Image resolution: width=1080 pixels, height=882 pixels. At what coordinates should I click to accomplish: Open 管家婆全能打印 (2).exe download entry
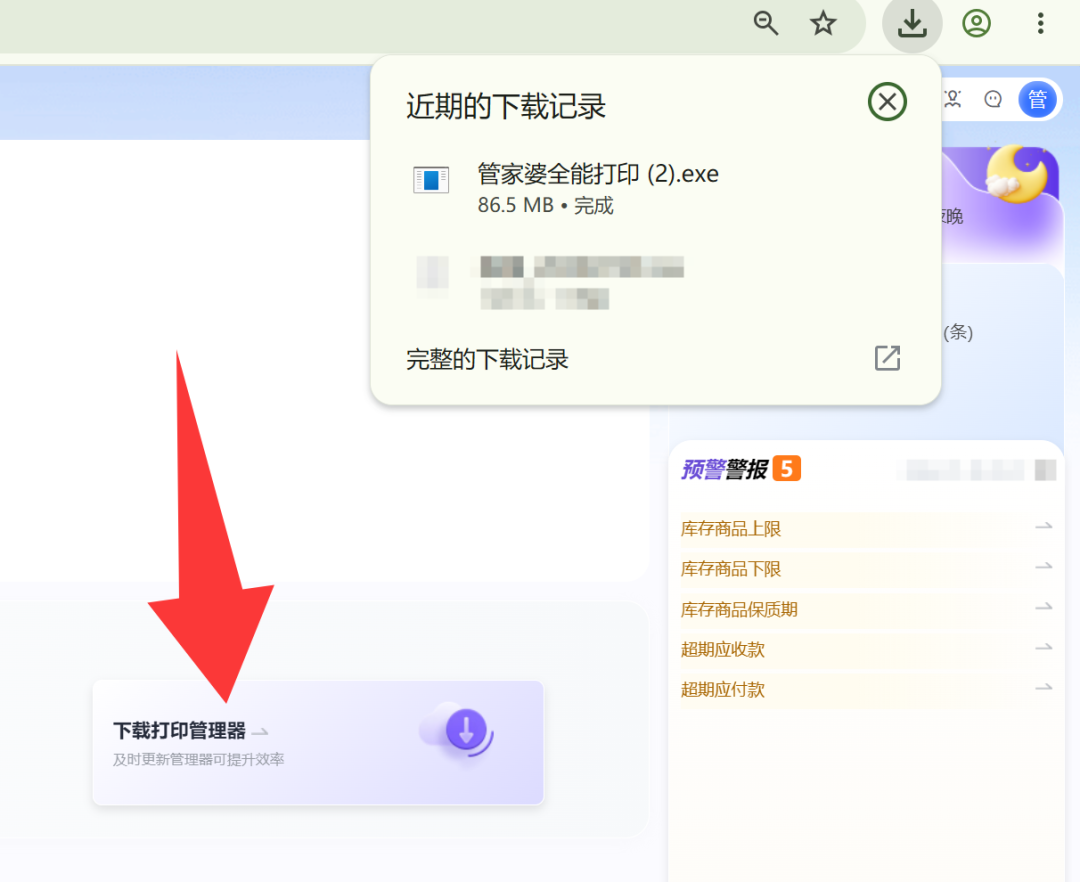tap(654, 188)
